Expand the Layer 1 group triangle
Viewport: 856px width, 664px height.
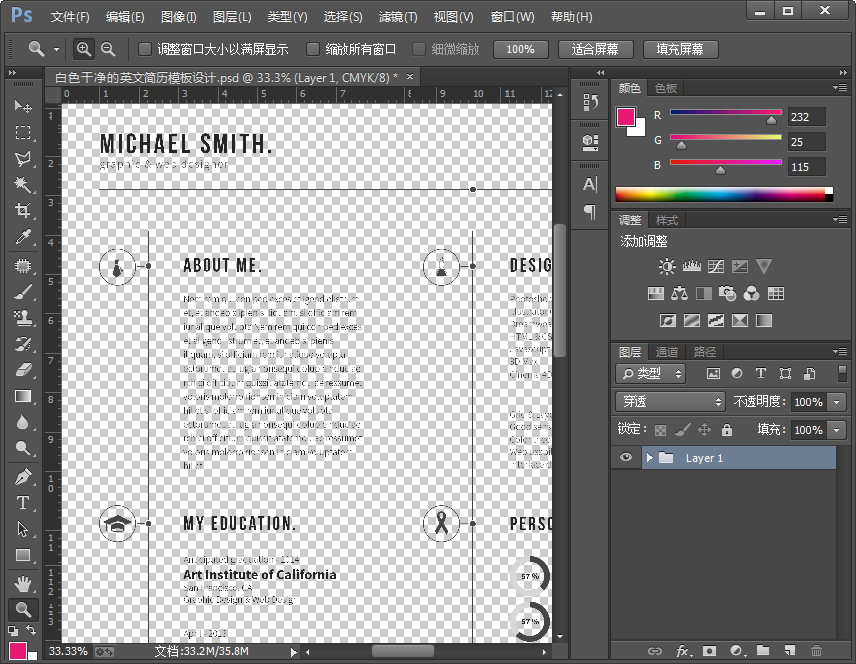point(649,458)
